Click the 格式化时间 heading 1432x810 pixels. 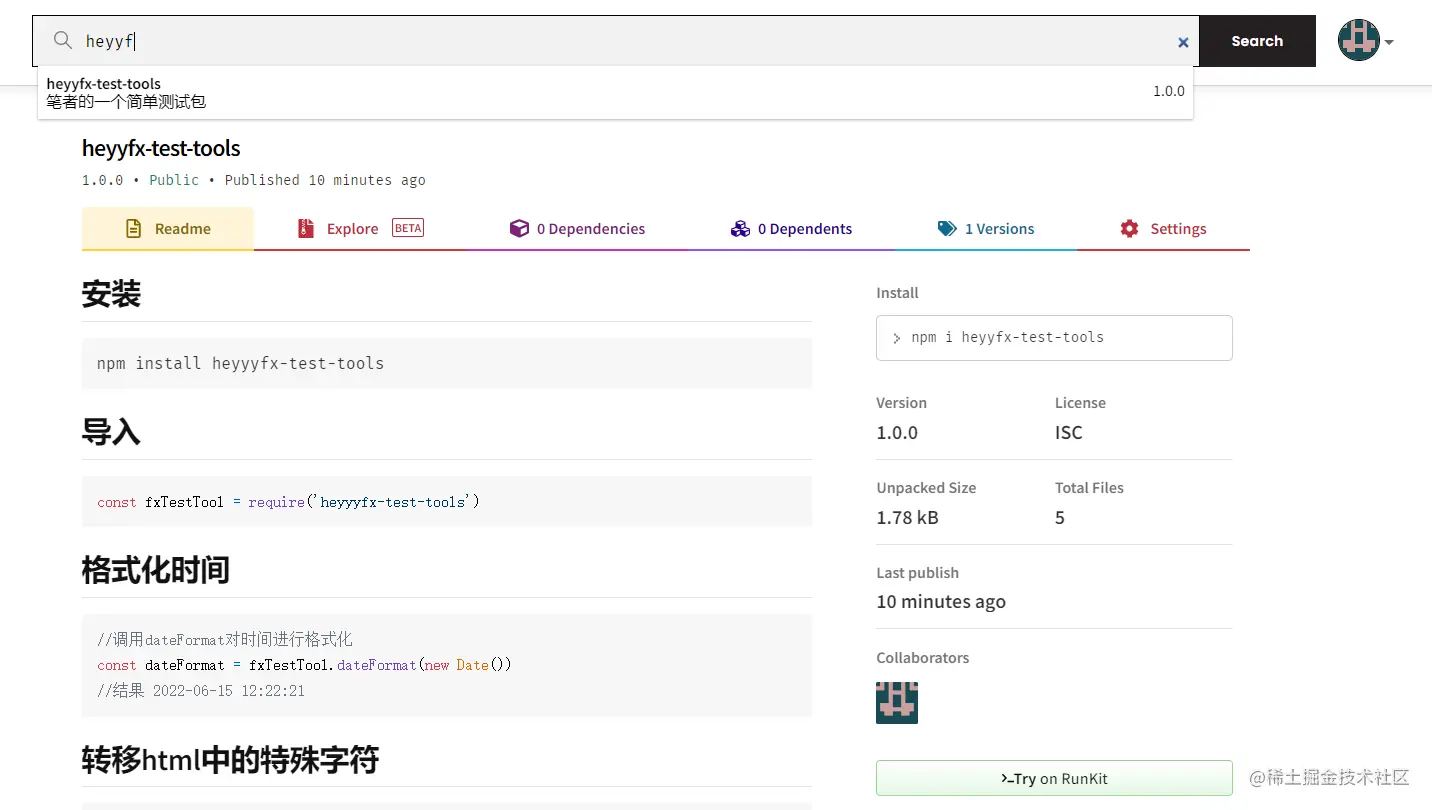pos(156,571)
